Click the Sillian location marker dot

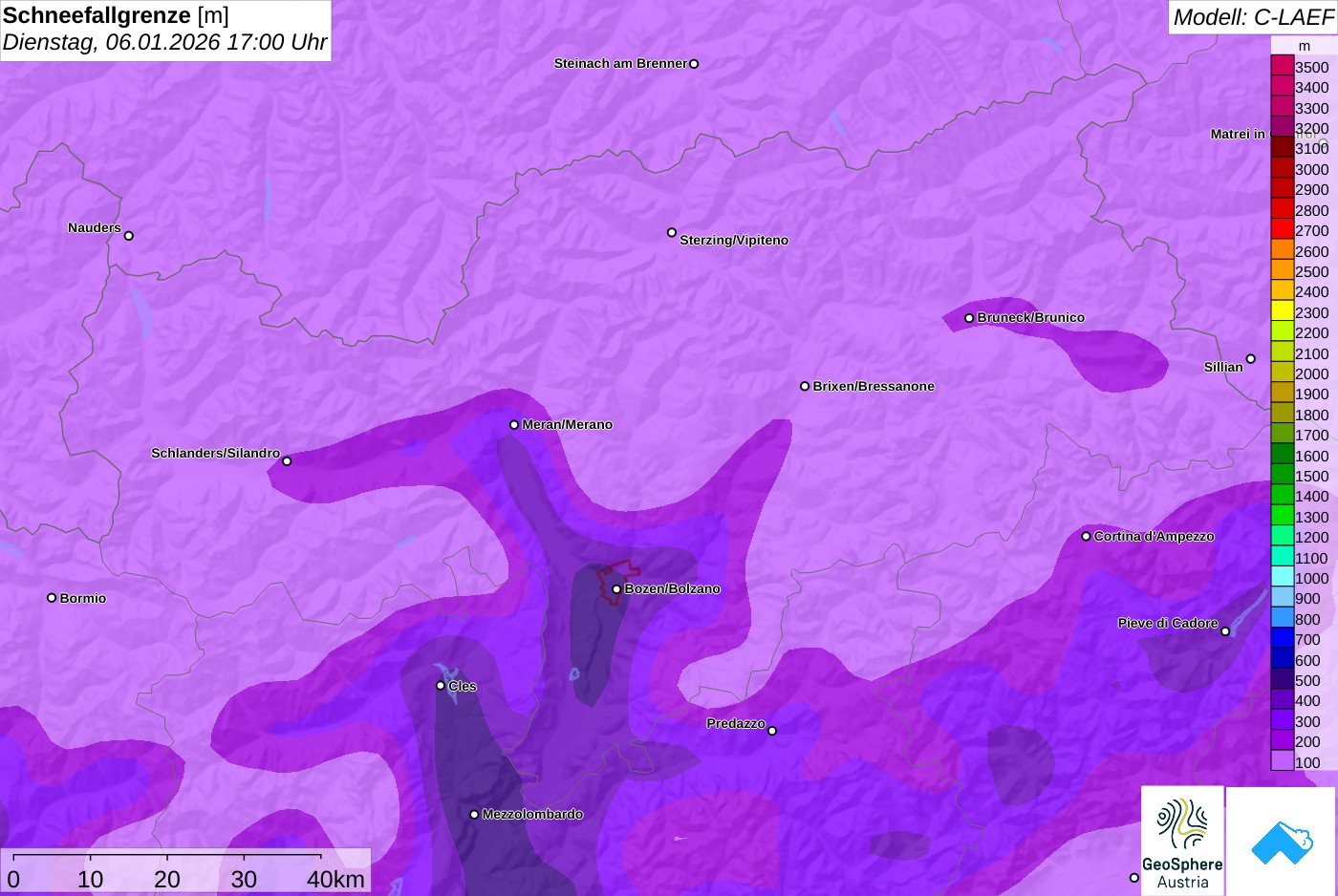(1251, 359)
